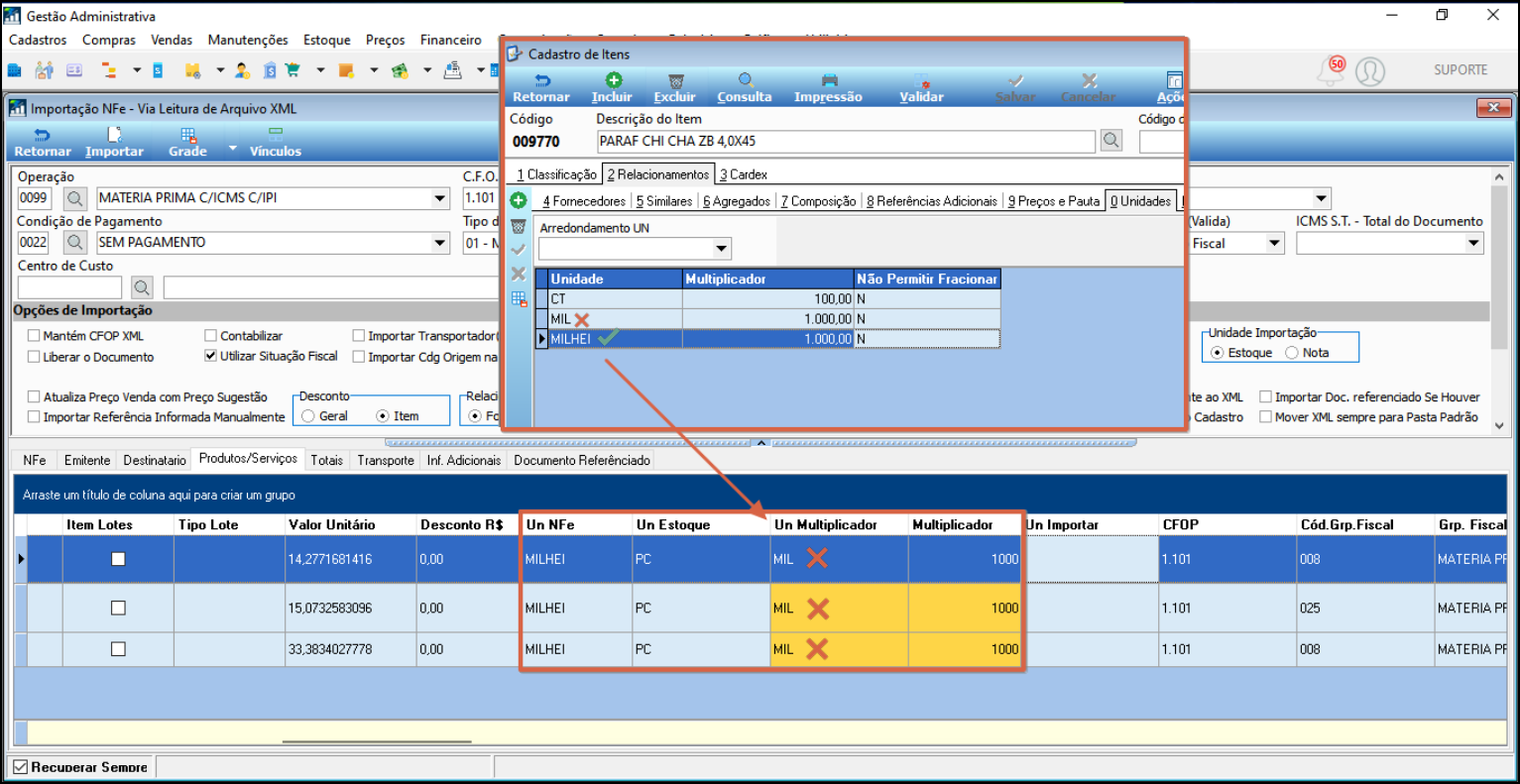Enable the Liberar o Documento checkbox
This screenshot has width=1520, height=784.
pyautogui.click(x=34, y=357)
